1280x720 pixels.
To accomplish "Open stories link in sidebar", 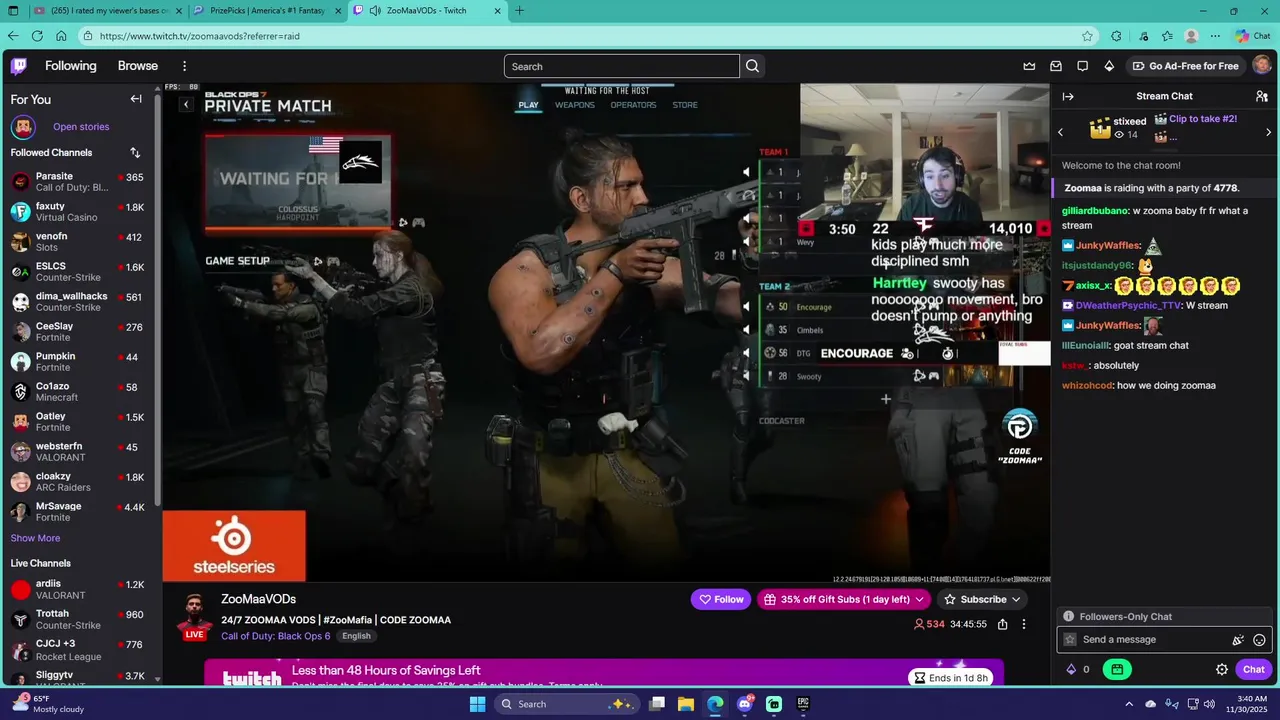I will click(x=81, y=127).
